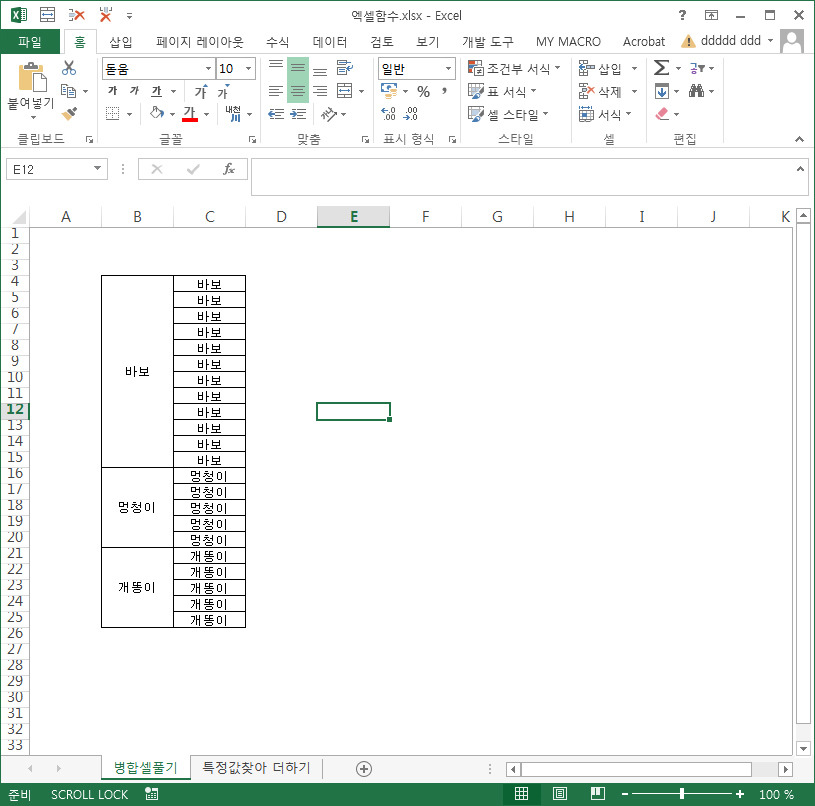Click the Paste clipboard icon
Viewport: 815px width, 806px height.
pyautogui.click(x=31, y=78)
